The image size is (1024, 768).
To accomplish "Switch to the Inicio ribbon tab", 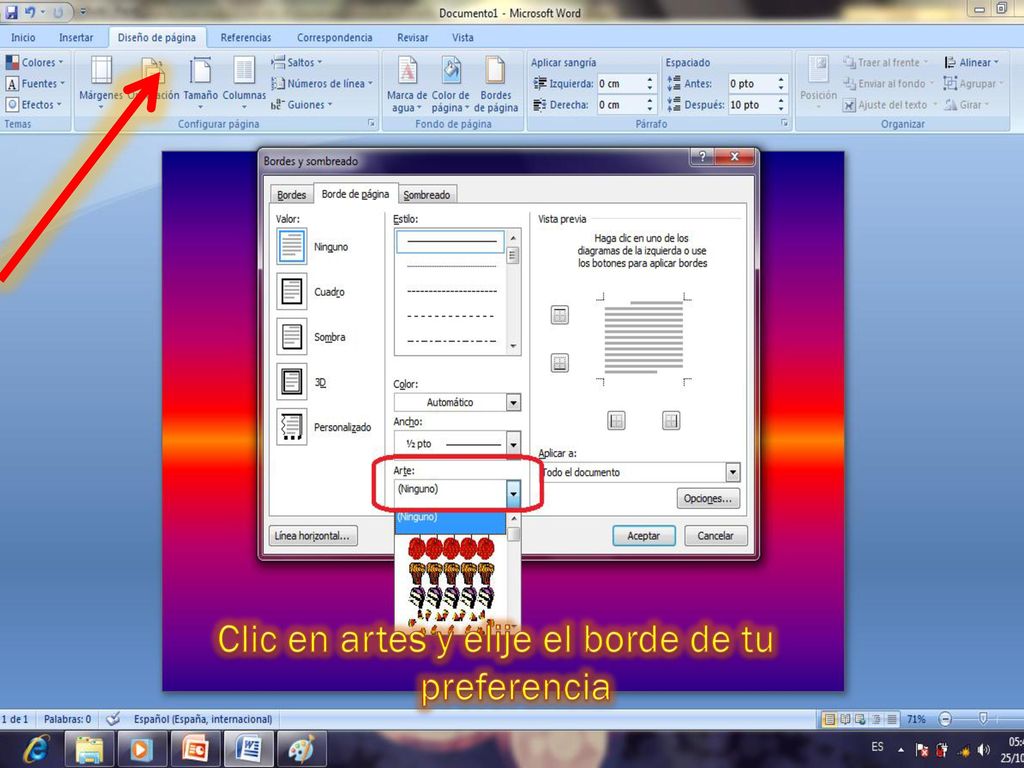I will click(23, 37).
